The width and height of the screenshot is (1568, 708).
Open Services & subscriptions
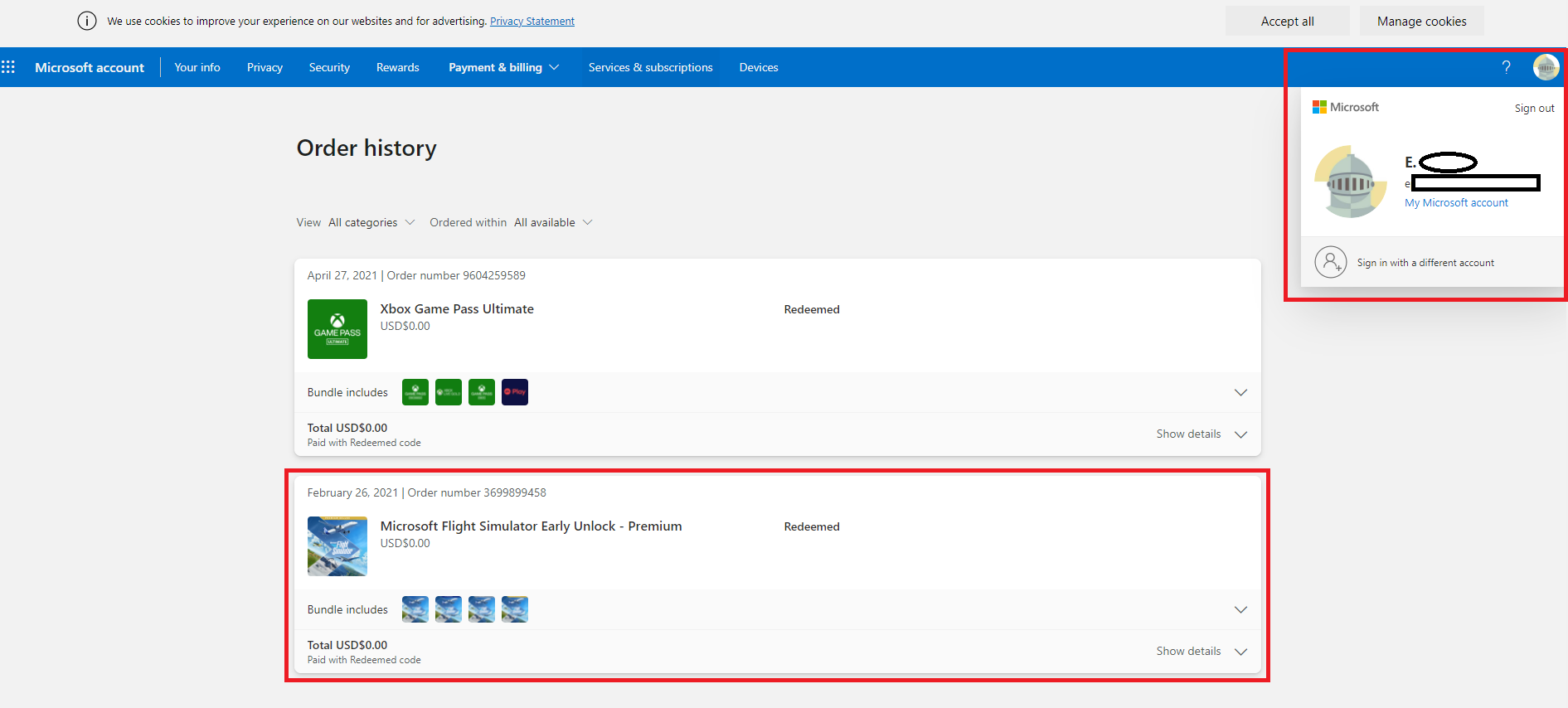(x=651, y=67)
